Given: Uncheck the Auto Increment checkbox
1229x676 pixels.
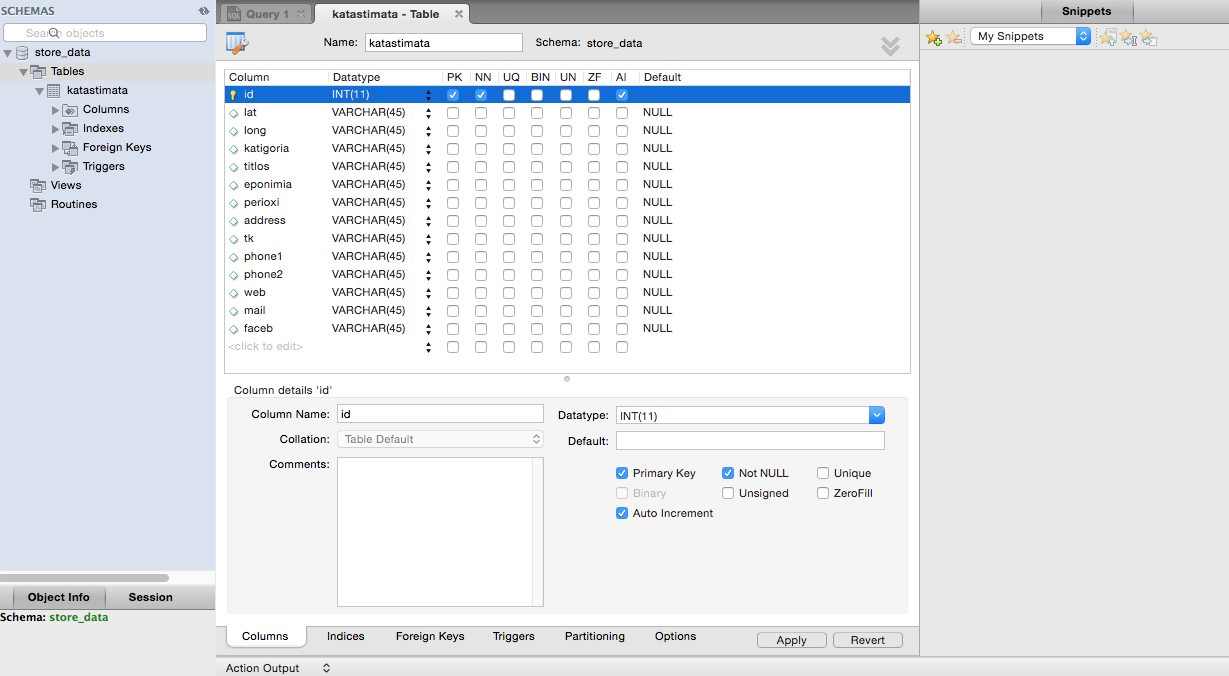Looking at the screenshot, I should click(x=622, y=513).
